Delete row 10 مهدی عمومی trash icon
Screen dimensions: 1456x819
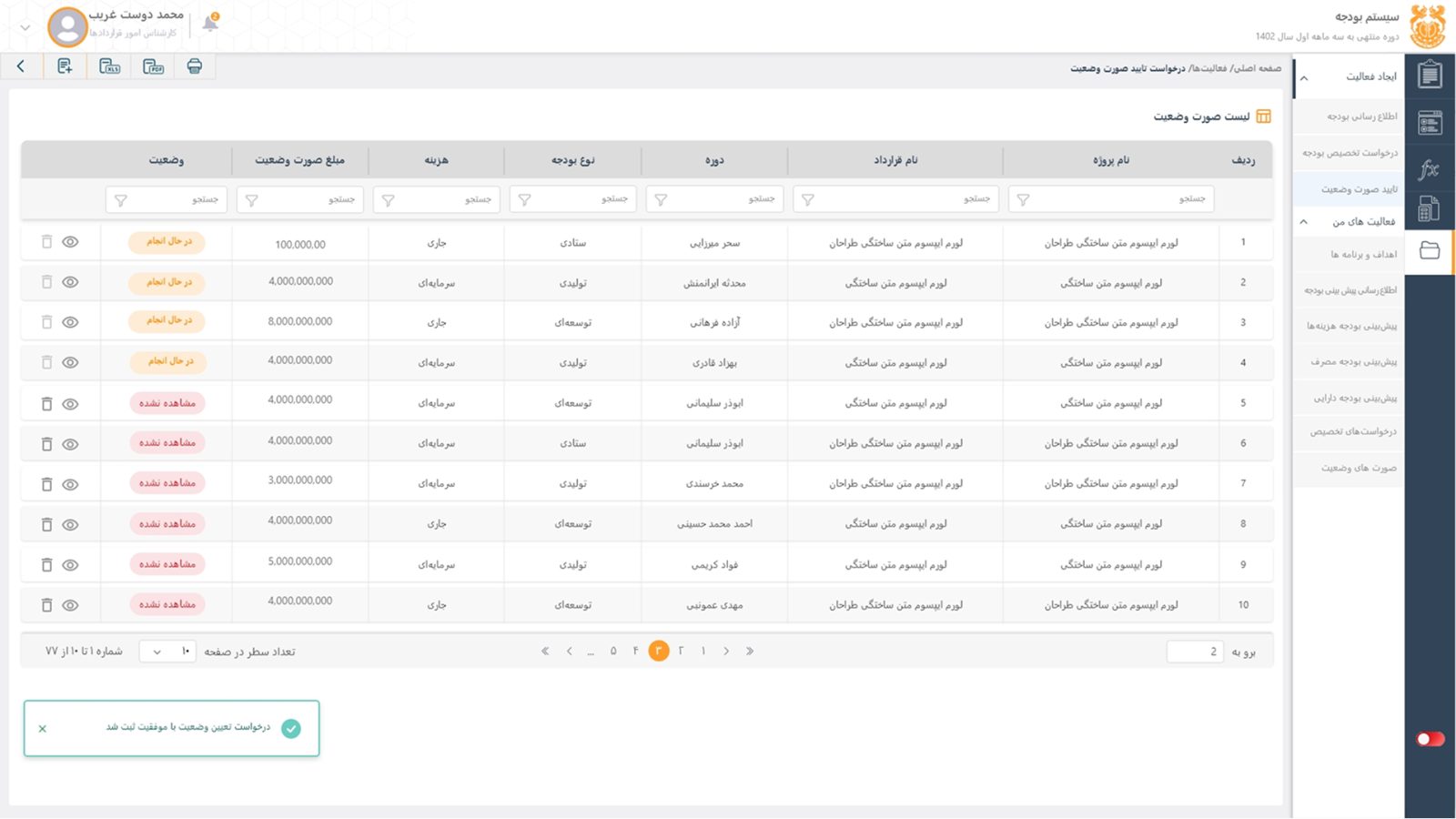46,604
